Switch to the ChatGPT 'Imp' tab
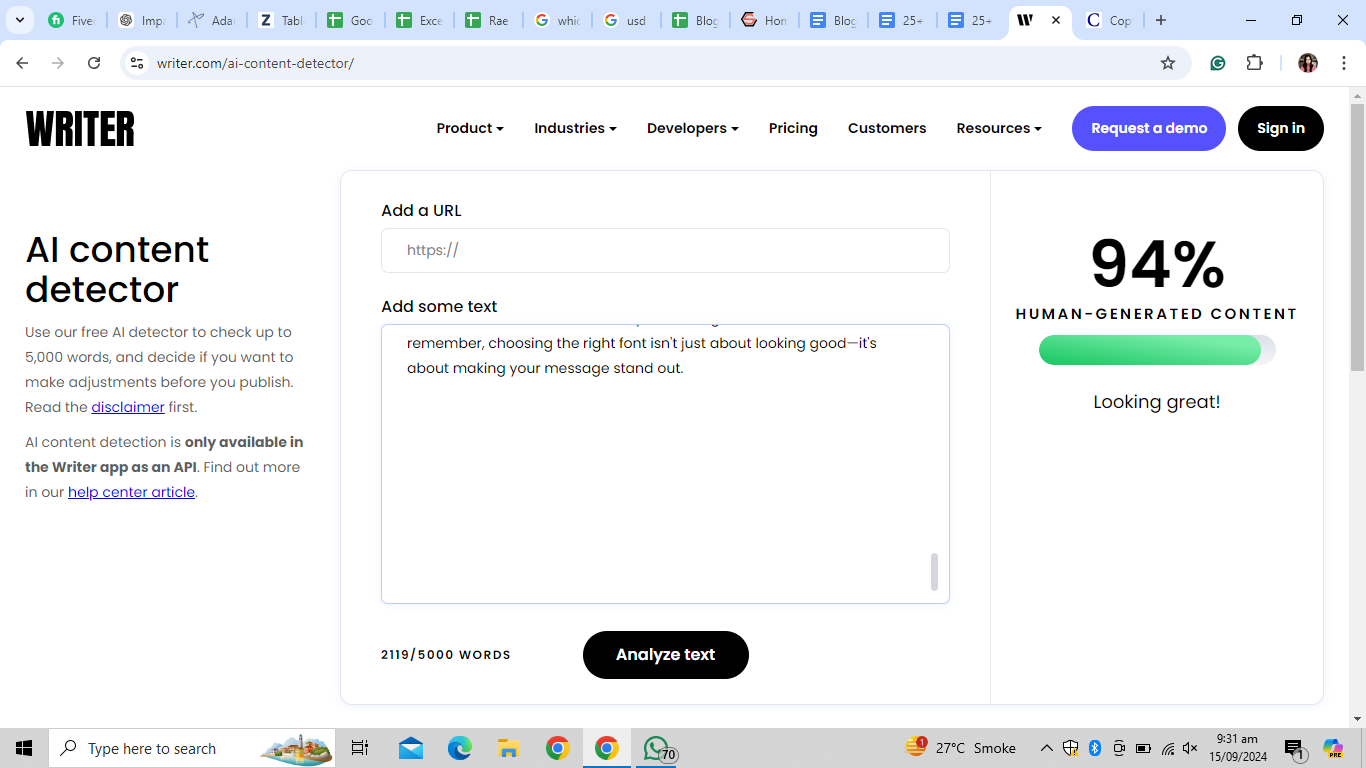The image size is (1366, 768). (142, 20)
